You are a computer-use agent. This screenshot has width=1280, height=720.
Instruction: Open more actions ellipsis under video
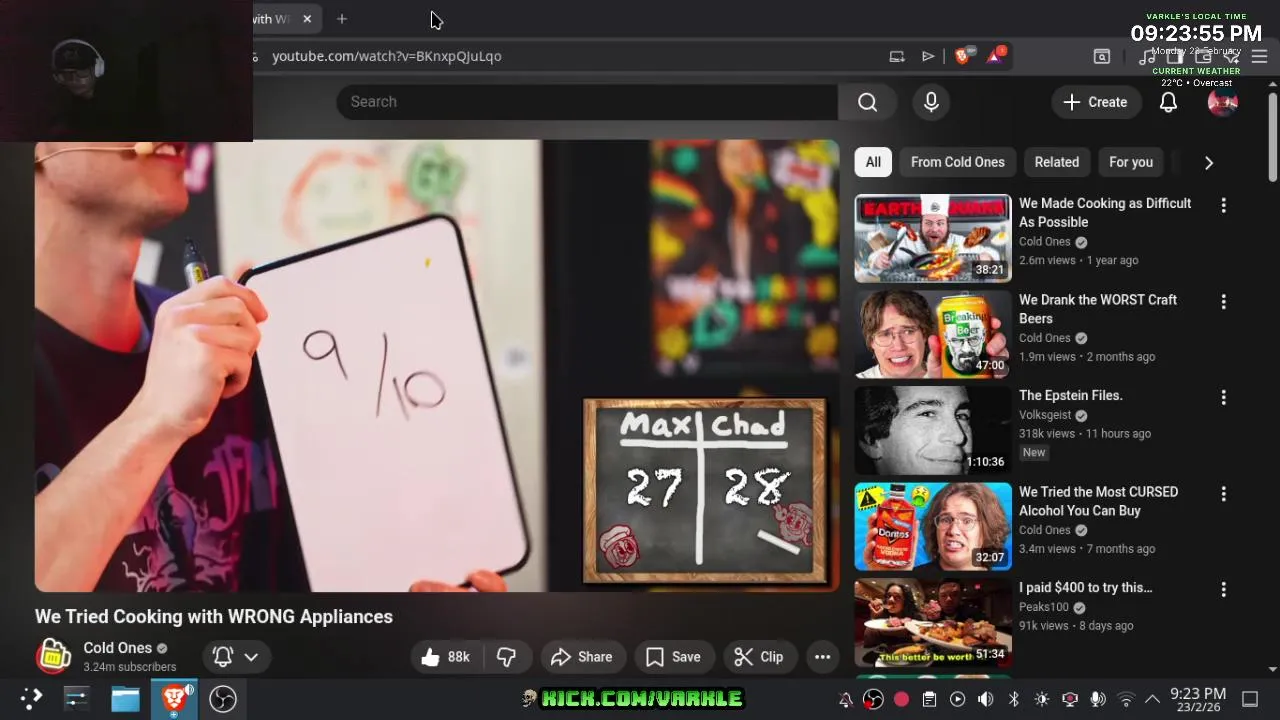tap(822, 657)
